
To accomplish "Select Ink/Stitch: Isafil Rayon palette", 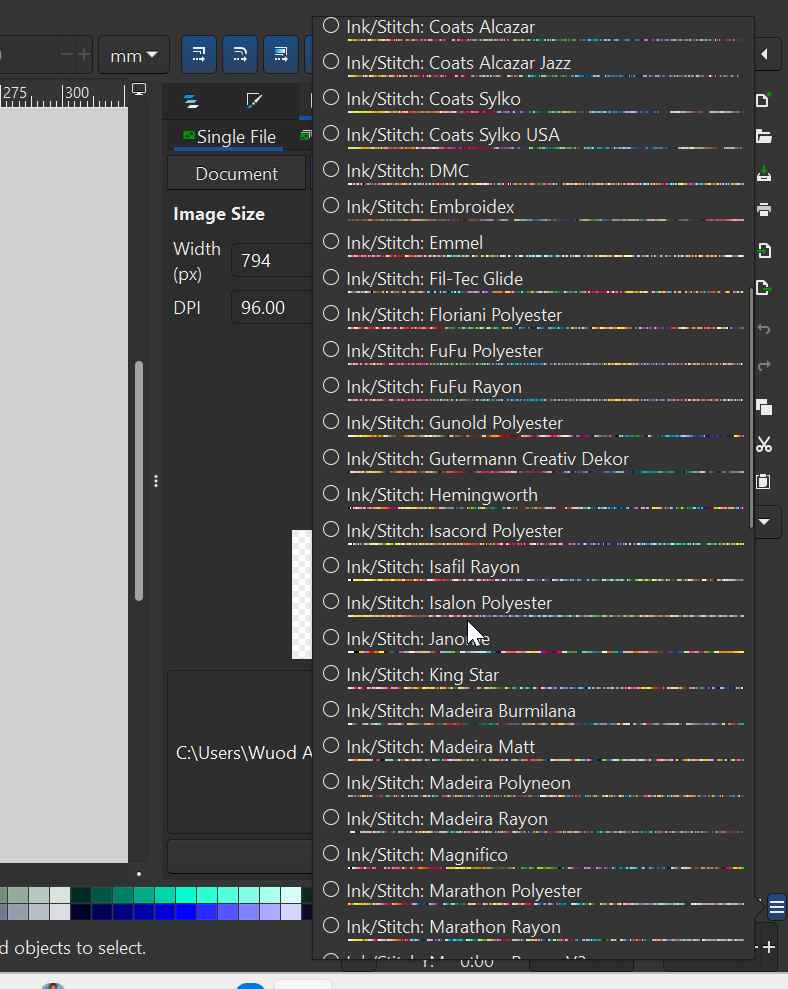I will (x=533, y=568).
